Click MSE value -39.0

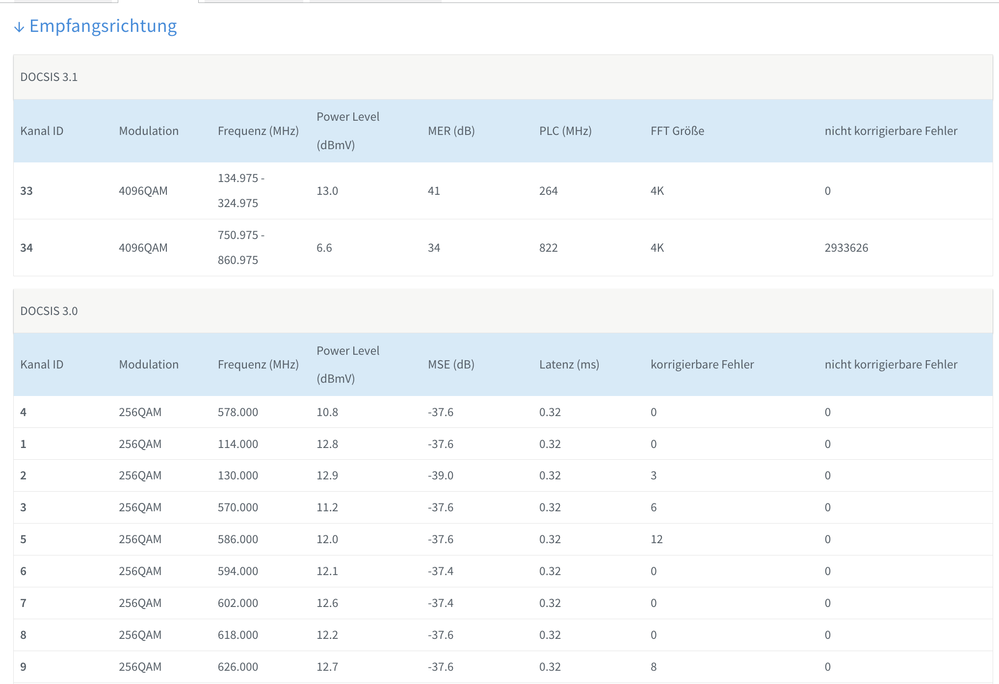click(440, 476)
